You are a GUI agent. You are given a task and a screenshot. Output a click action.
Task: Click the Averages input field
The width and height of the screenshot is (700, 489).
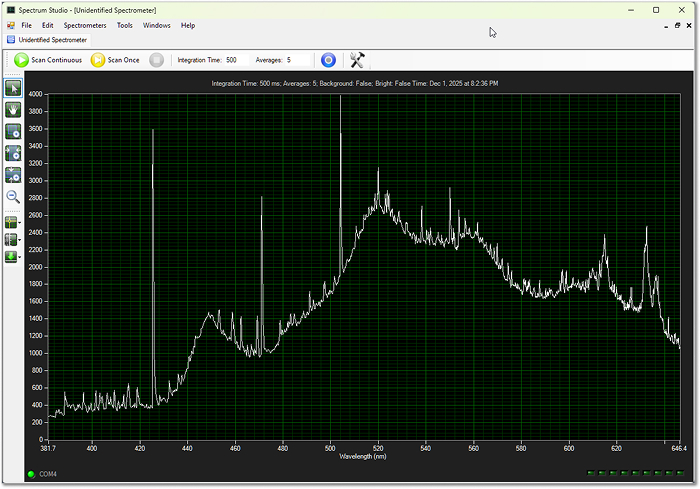tap(297, 60)
